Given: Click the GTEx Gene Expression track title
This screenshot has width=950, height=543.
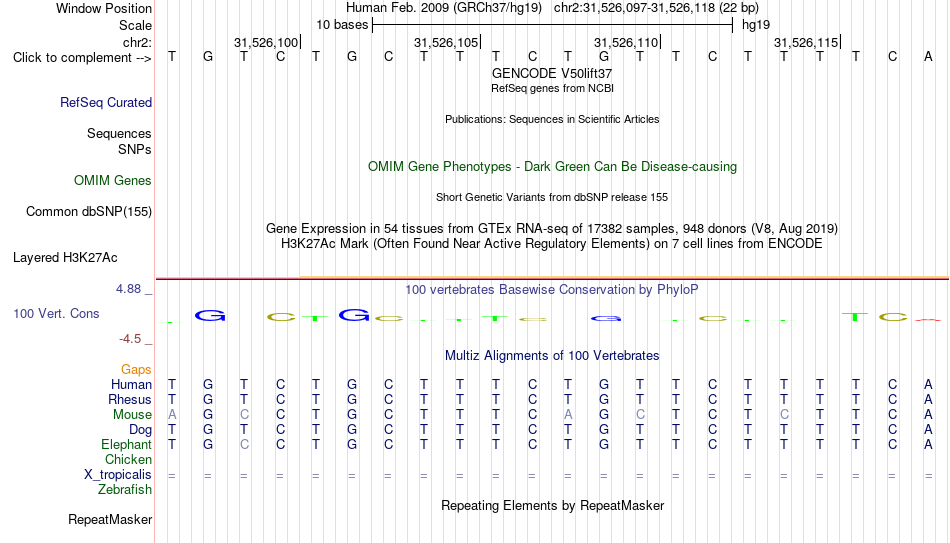Looking at the screenshot, I should coord(552,228).
